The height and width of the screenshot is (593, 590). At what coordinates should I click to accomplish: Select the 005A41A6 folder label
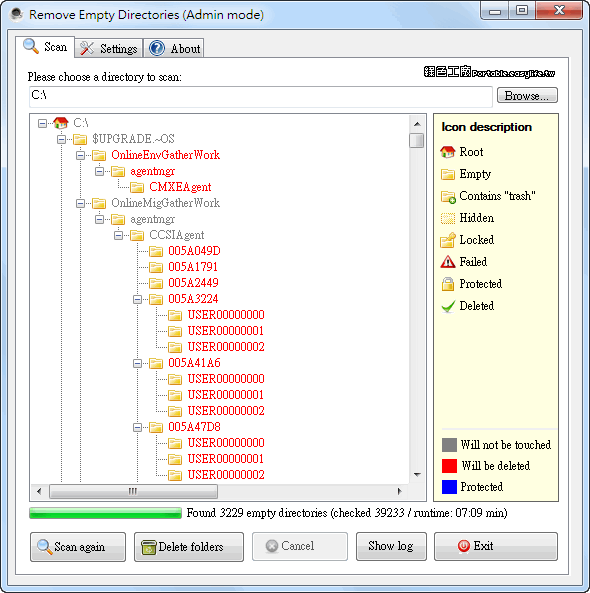(x=194, y=363)
